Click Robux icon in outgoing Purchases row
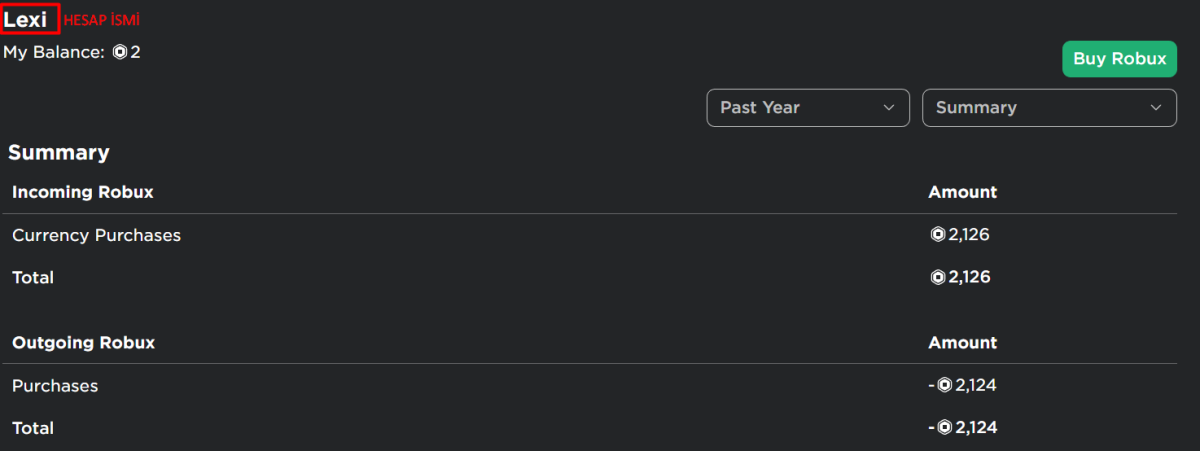The height and width of the screenshot is (451, 1200). [944, 385]
